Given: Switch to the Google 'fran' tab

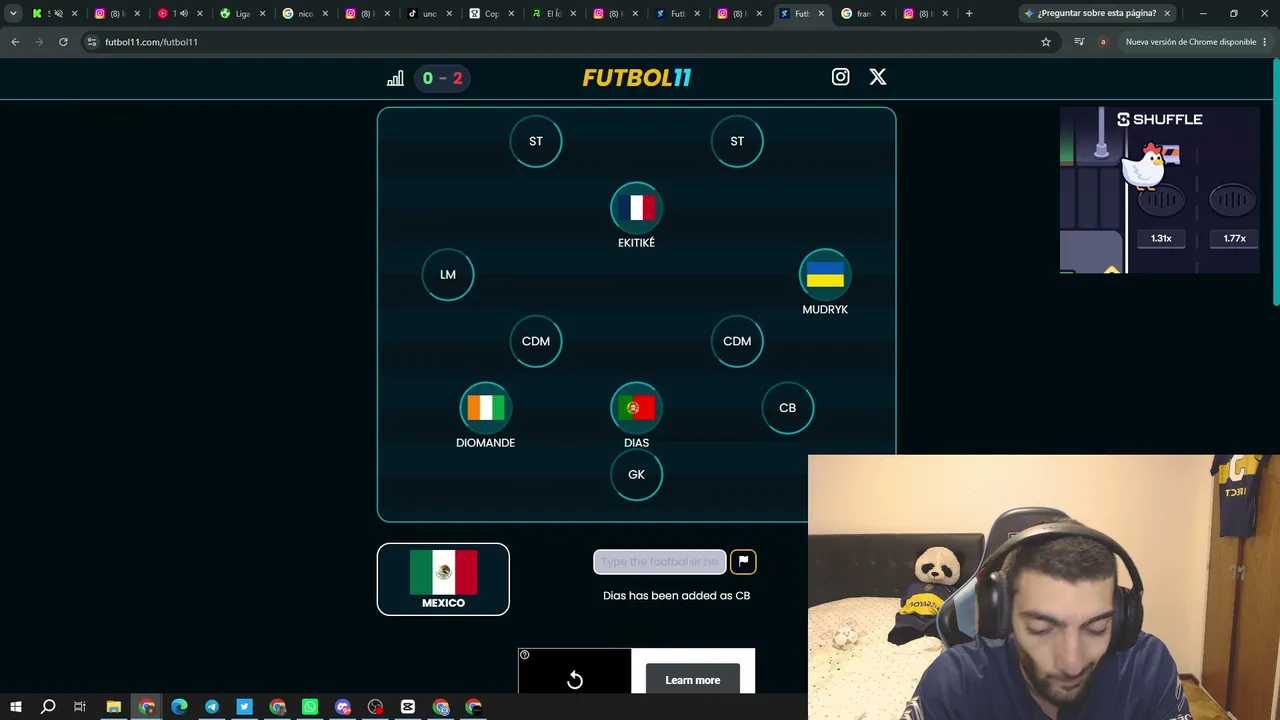Looking at the screenshot, I should click(x=865, y=14).
